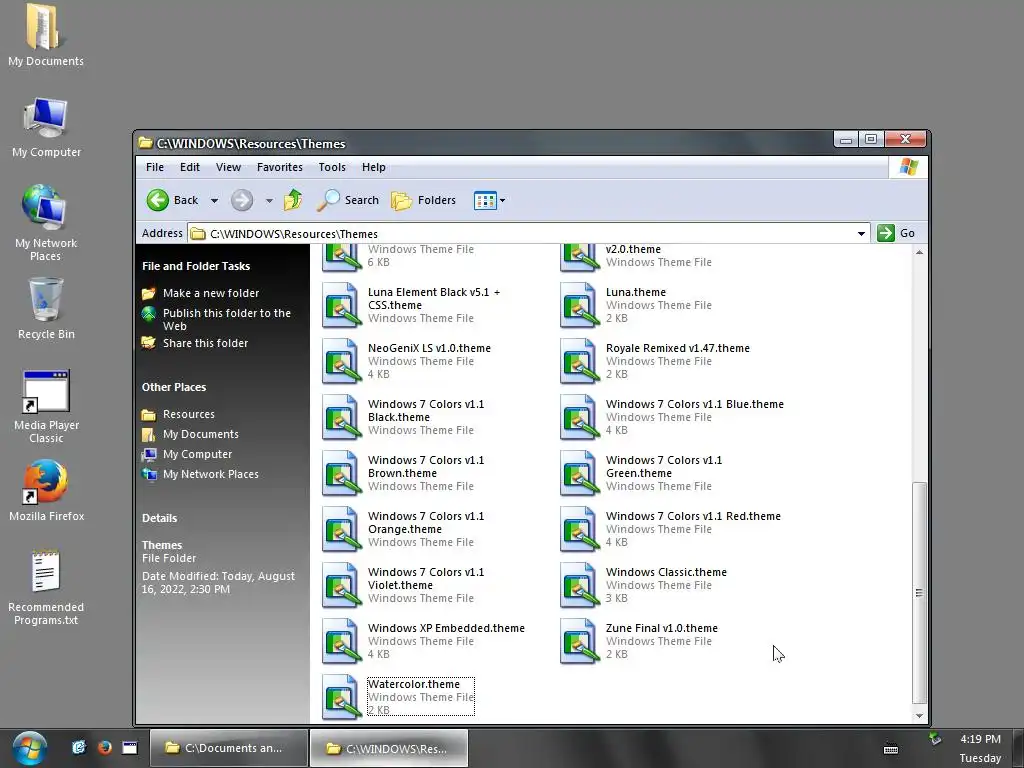The height and width of the screenshot is (768, 1024).
Task: Click Publish this folder to the Web
Action: tap(227, 319)
